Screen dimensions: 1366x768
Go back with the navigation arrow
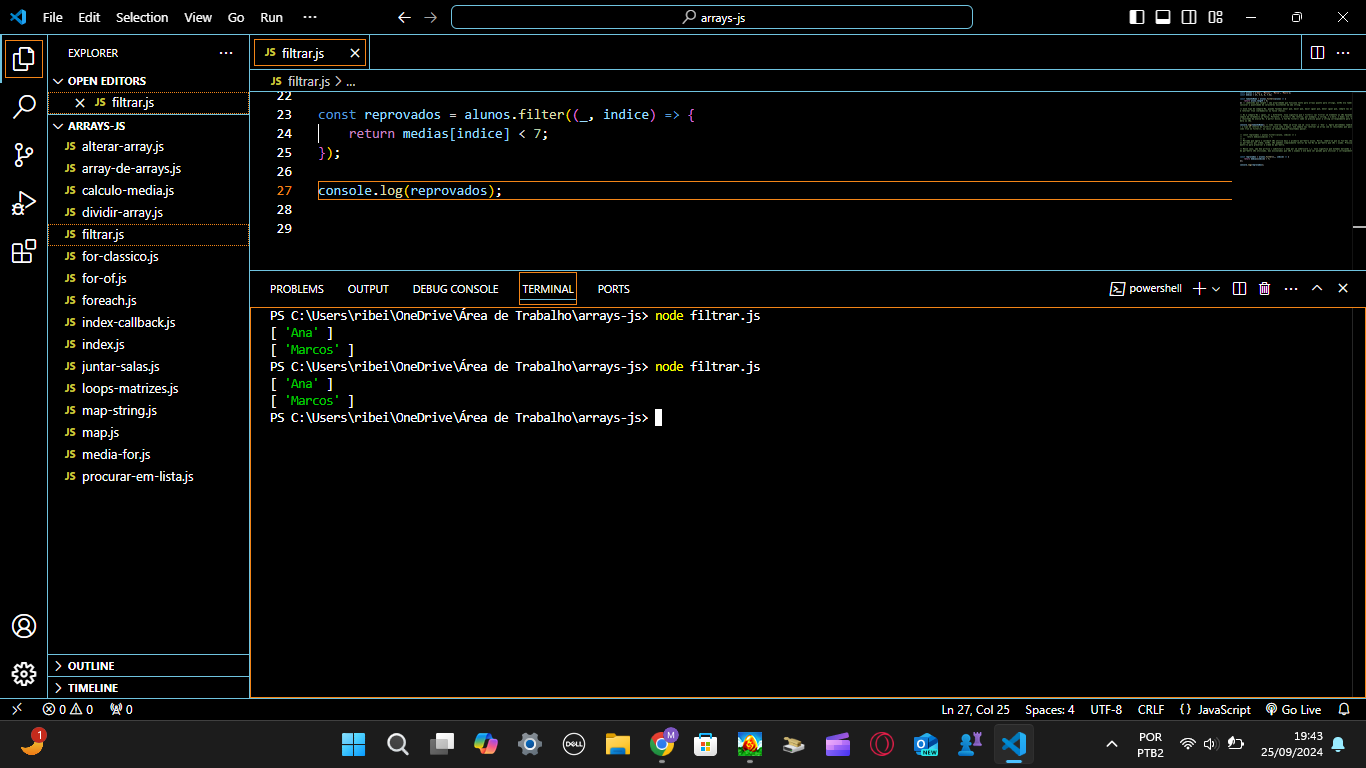(x=404, y=17)
